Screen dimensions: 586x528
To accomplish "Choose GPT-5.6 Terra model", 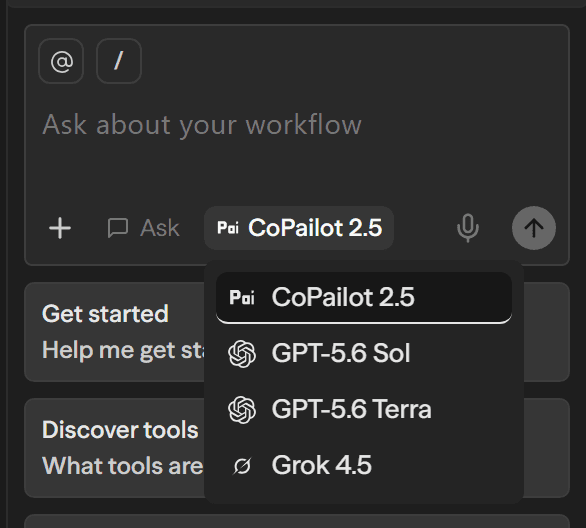I will coord(364,409).
